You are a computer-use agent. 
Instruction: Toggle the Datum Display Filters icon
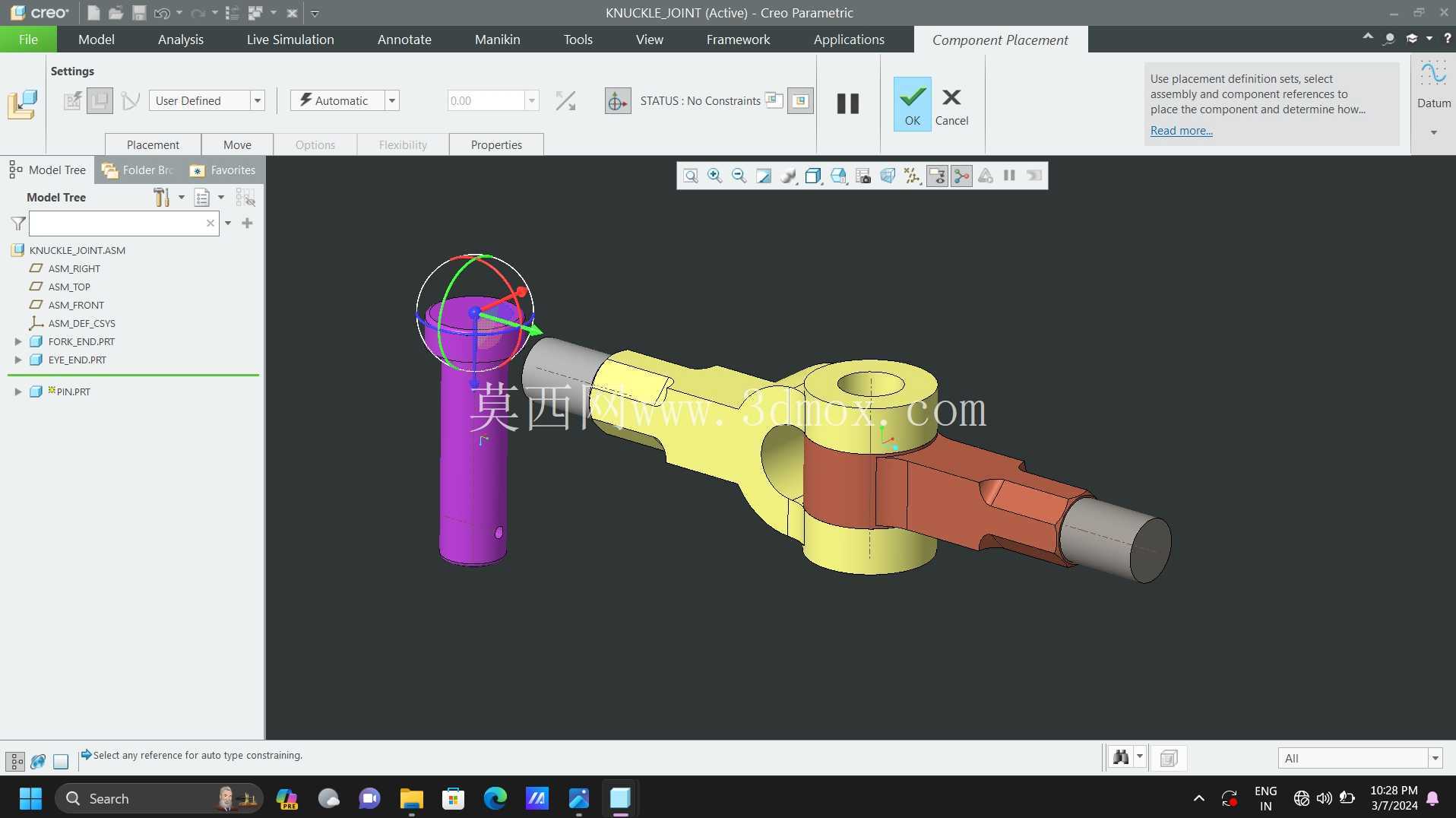coord(912,176)
